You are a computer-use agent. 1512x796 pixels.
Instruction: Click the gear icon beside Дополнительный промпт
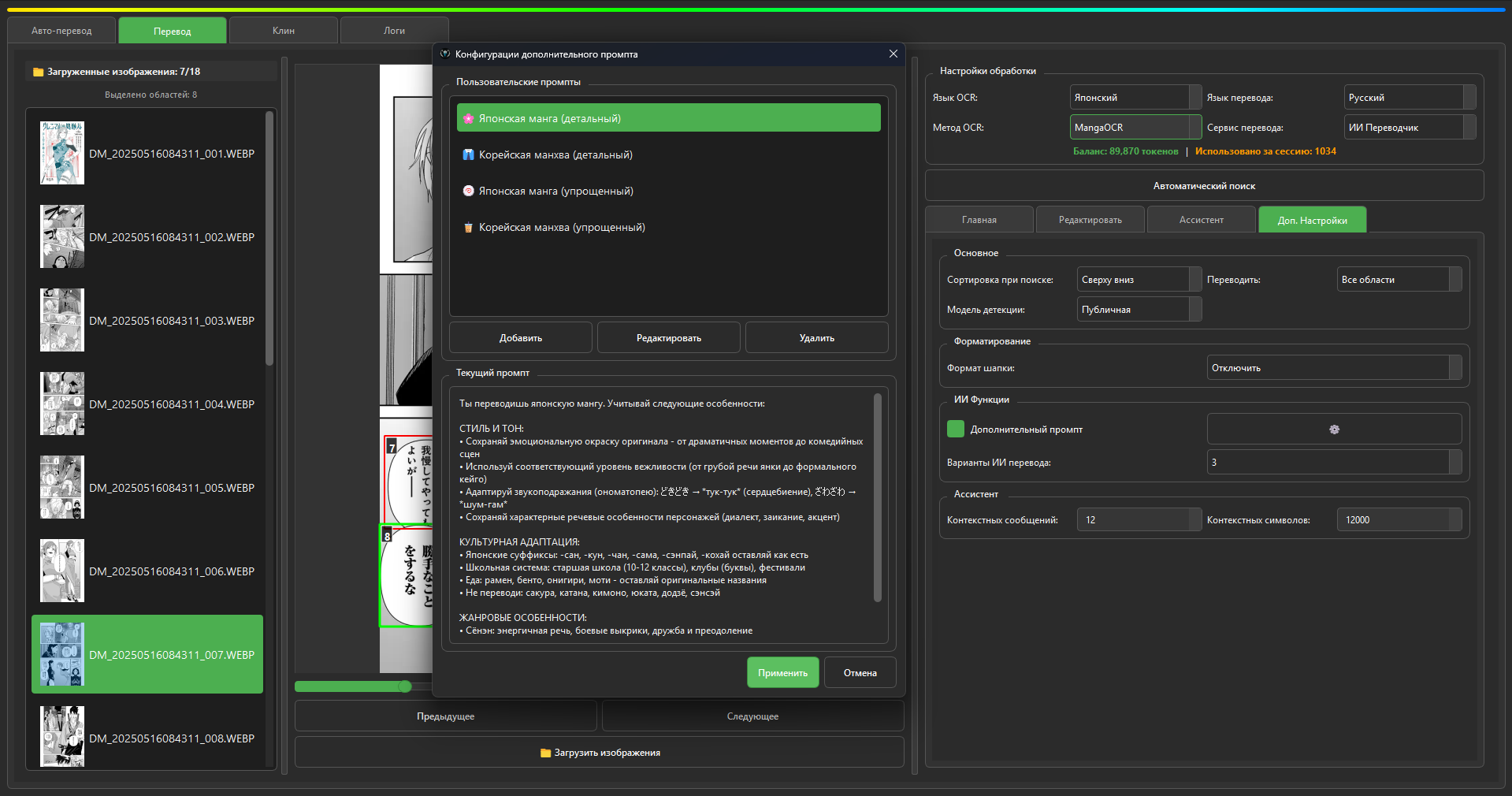(1334, 430)
